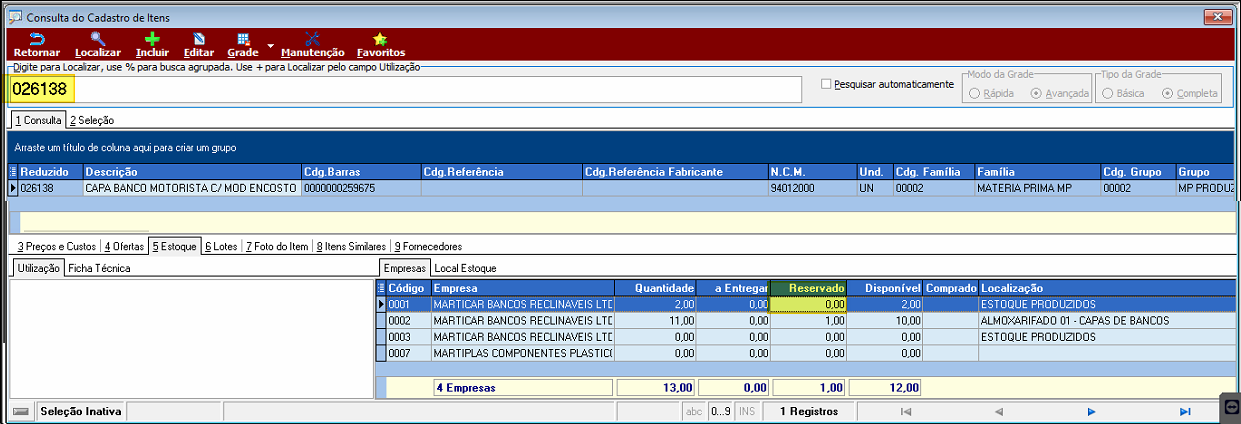Click the total quantity 13,00 cell
The width and height of the screenshot is (1241, 424).
point(657,387)
